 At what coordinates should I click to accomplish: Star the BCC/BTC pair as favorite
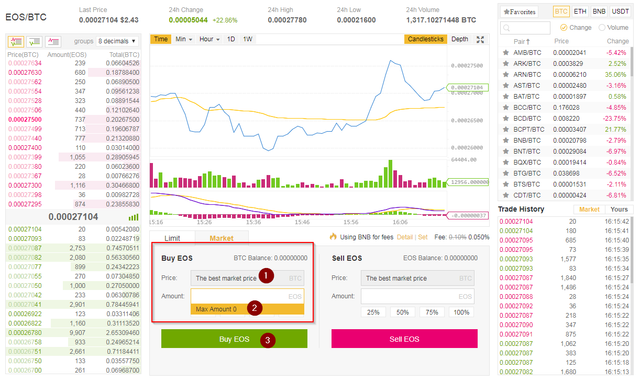(506, 108)
